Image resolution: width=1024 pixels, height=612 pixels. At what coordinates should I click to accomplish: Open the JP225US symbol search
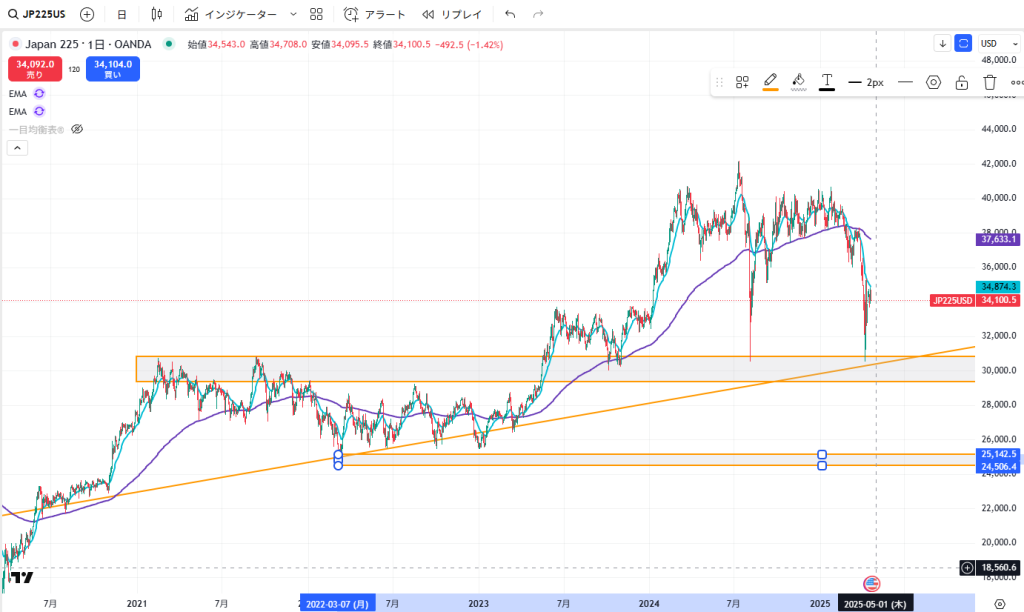[38, 14]
